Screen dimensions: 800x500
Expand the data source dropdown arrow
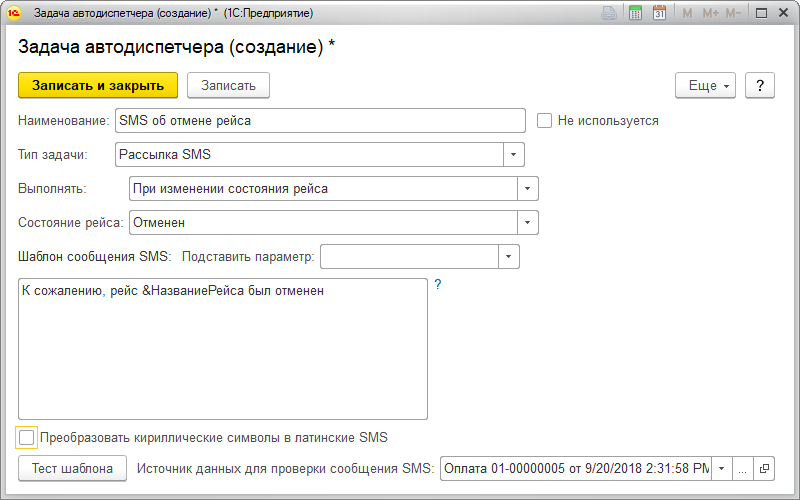tap(722, 468)
